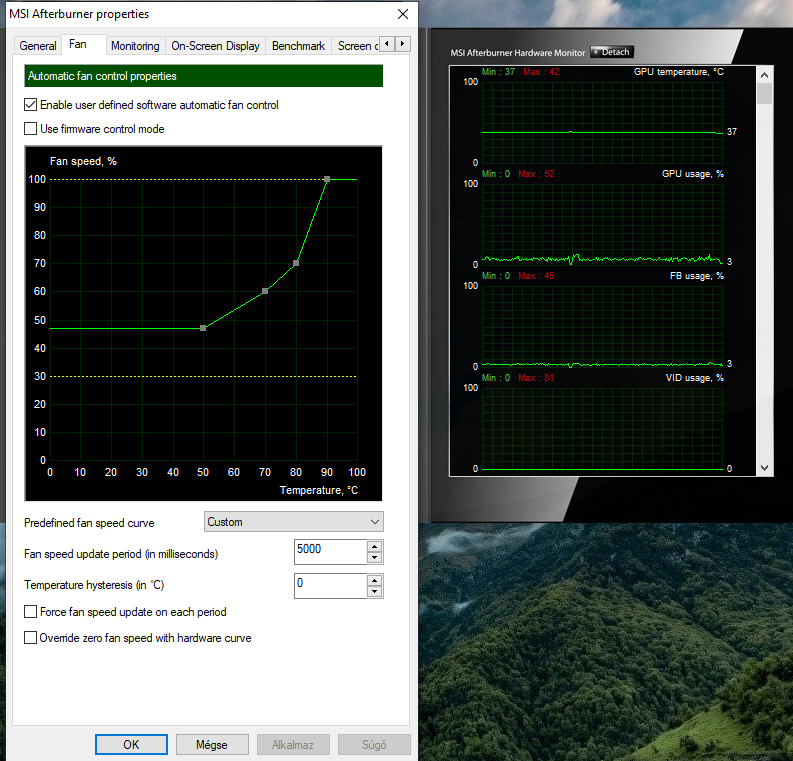Click the OK button
The image size is (793, 761).
131,744
